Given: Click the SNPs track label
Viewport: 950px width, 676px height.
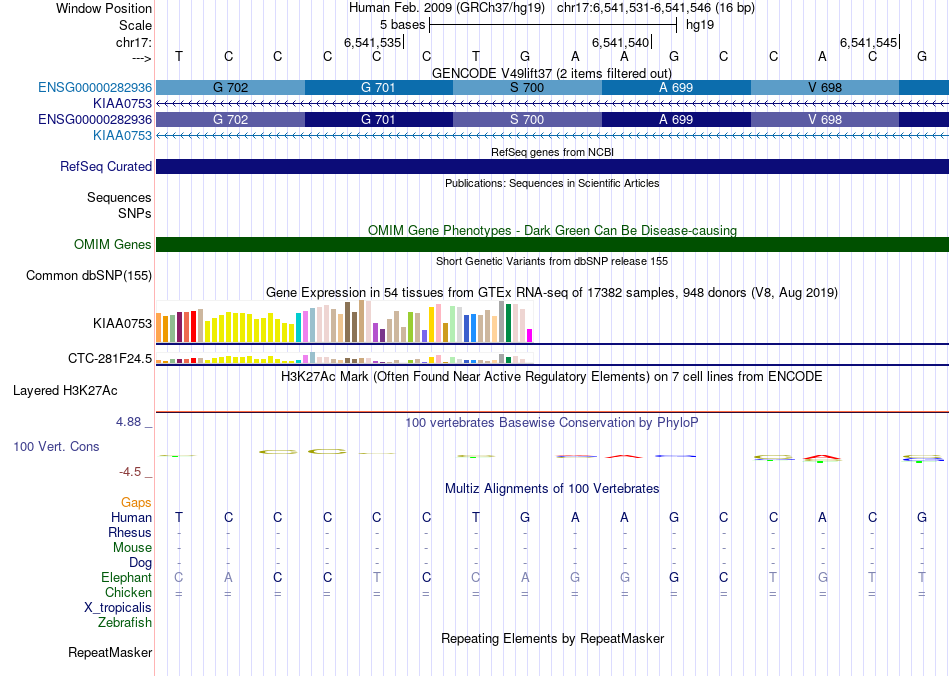Looking at the screenshot, I should [135, 213].
